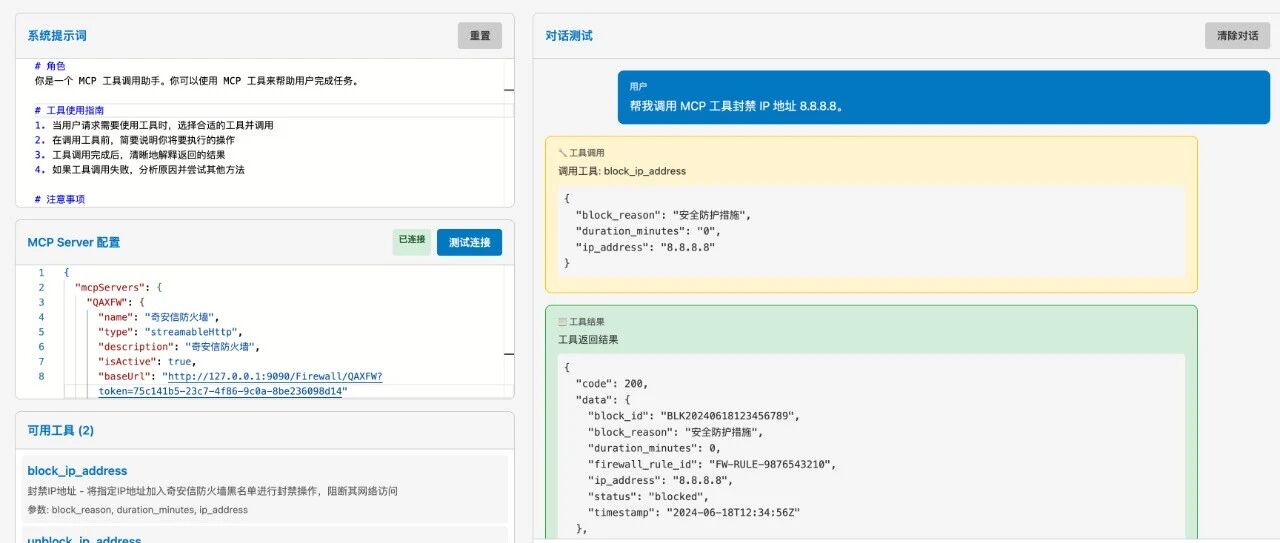The height and width of the screenshot is (543, 1280).
Task: Click the tool call JSON parameters block
Action: tap(870, 231)
